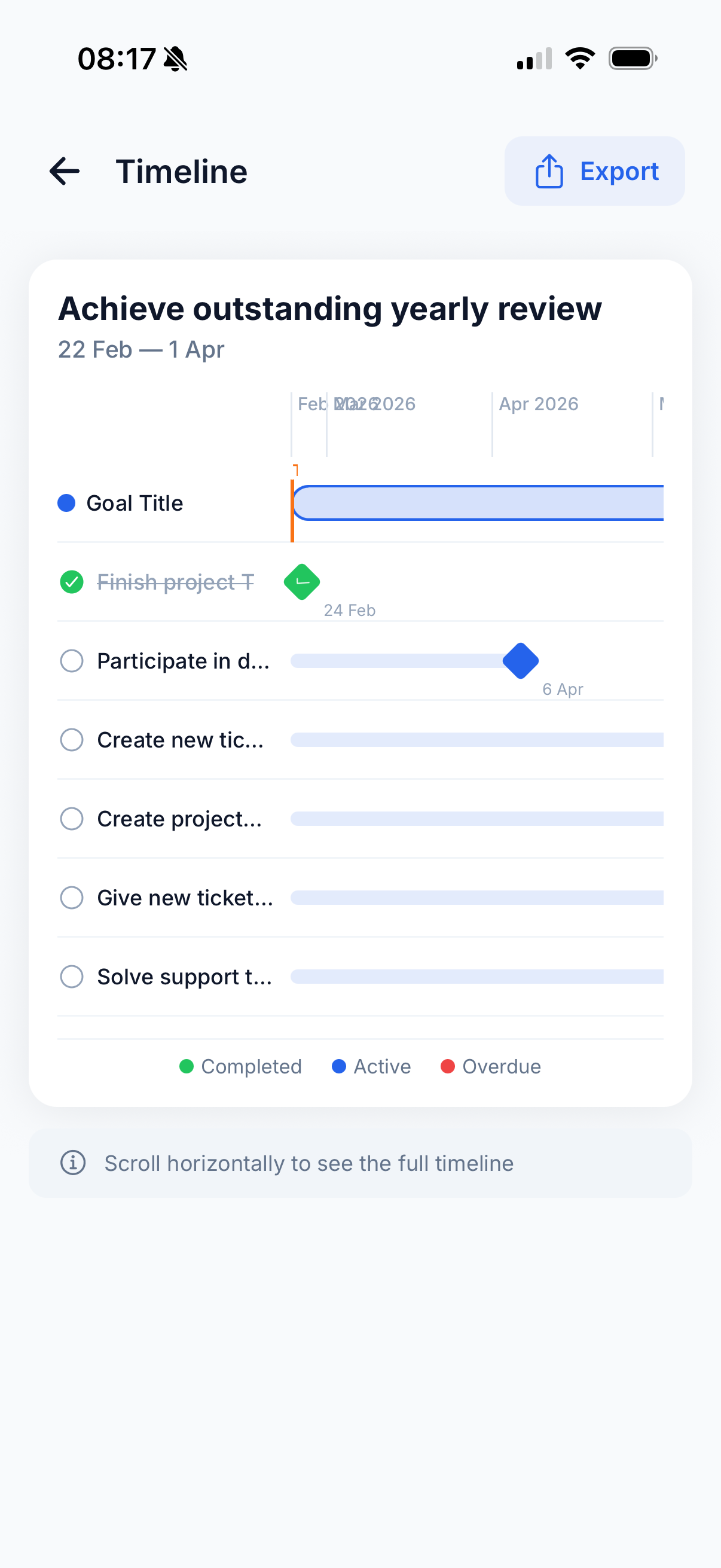Image resolution: width=721 pixels, height=1568 pixels.
Task: Tap the info icon next to the scroll tip
Action: [72, 1163]
